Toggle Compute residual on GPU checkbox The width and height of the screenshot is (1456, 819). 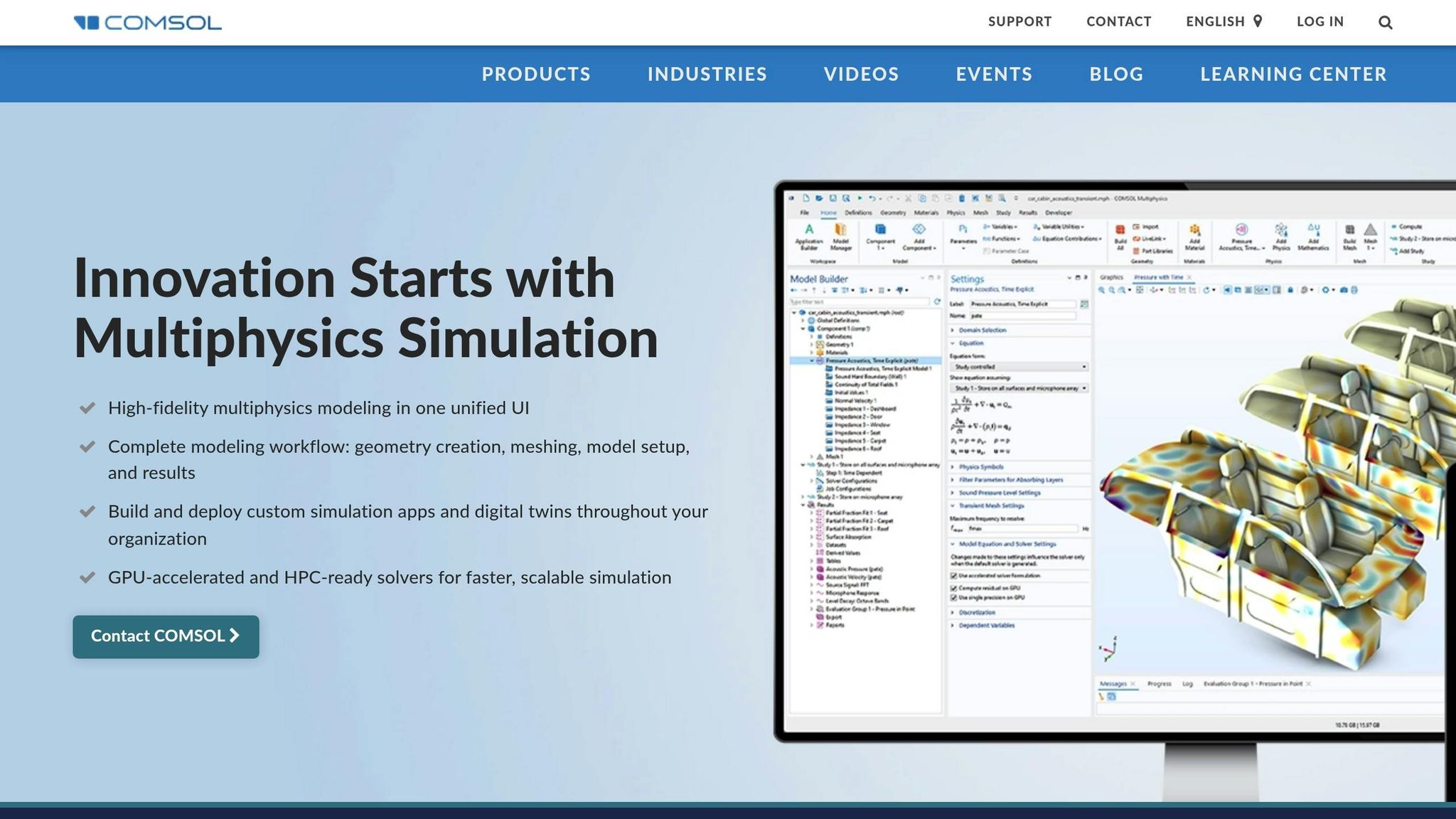coord(954,589)
